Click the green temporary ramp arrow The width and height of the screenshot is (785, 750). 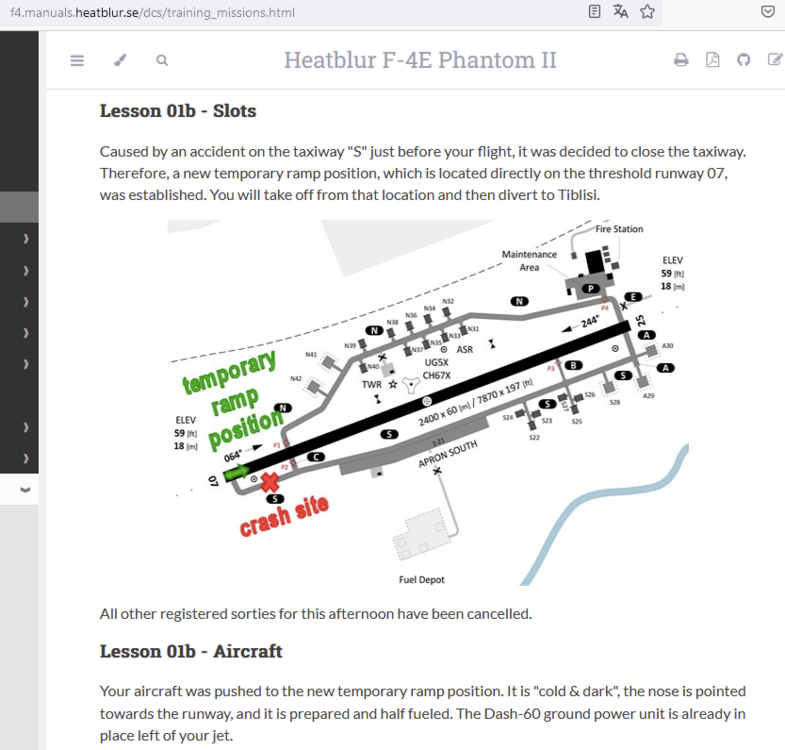(x=237, y=472)
